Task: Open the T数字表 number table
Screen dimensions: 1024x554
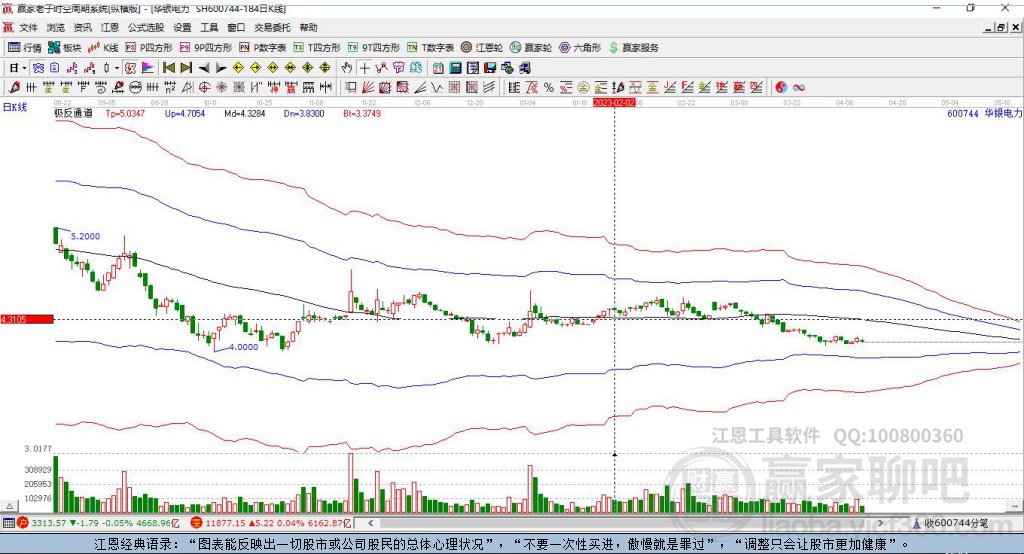Action: coord(431,47)
